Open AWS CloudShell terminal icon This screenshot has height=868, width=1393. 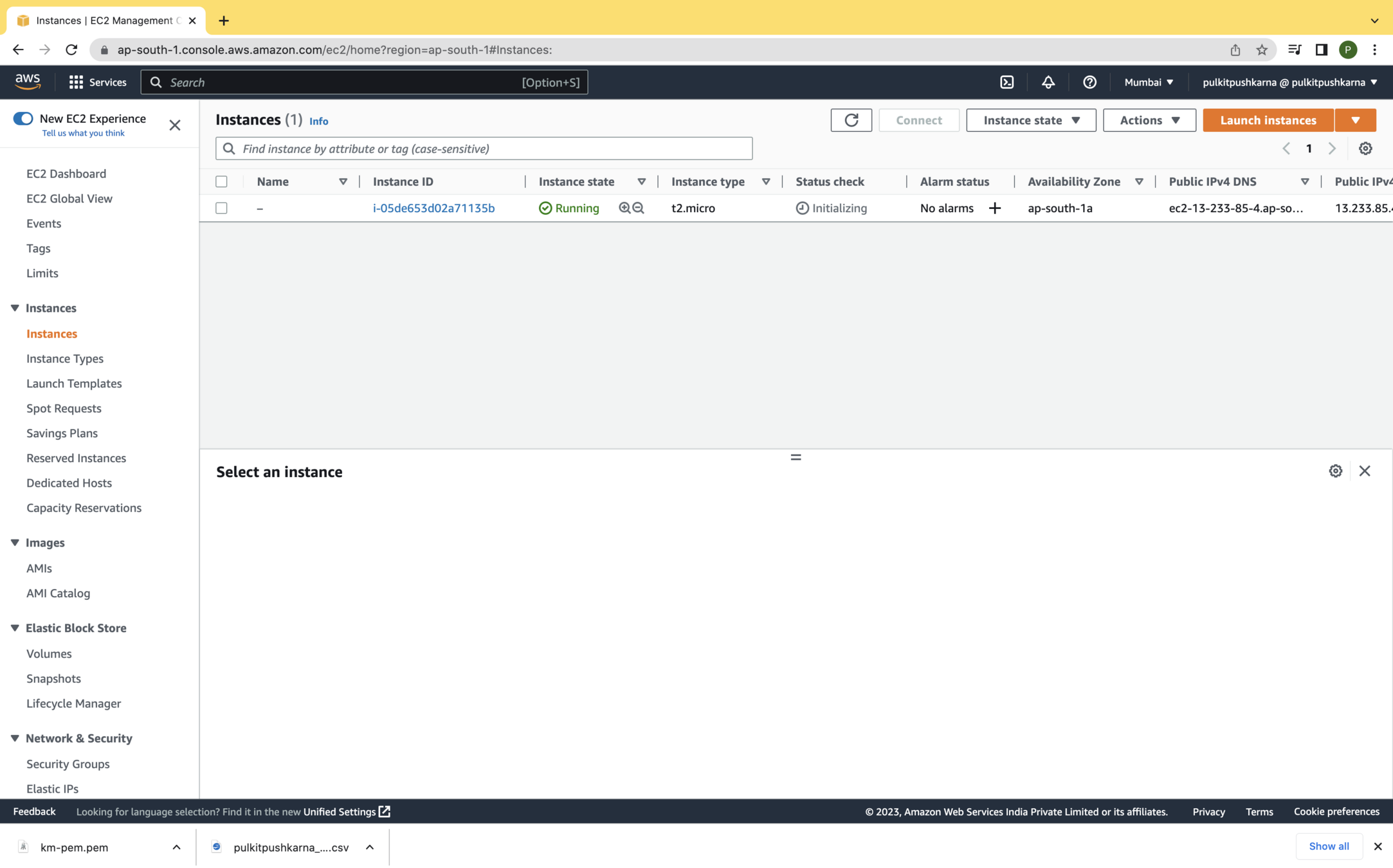1006,82
